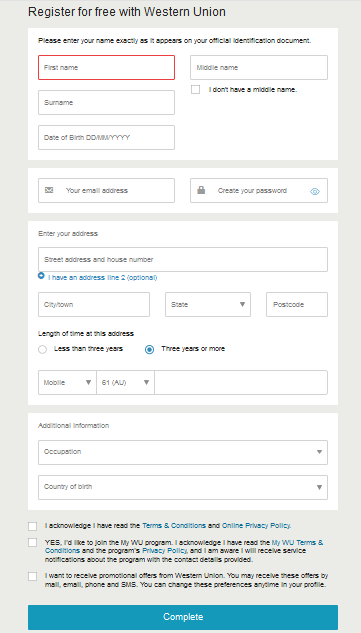
Task: Click the Complete button
Action: coord(183,617)
